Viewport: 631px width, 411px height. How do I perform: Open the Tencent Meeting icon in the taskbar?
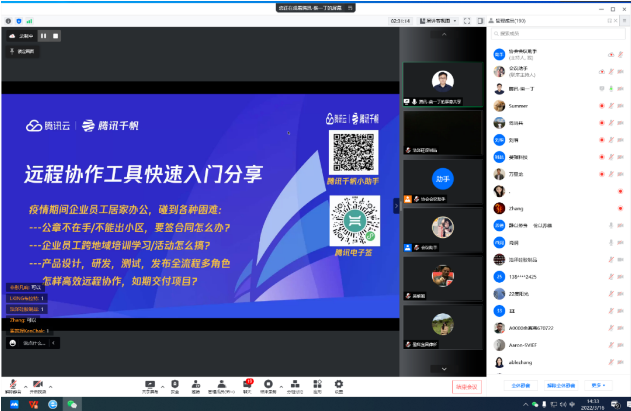[x=14, y=404]
